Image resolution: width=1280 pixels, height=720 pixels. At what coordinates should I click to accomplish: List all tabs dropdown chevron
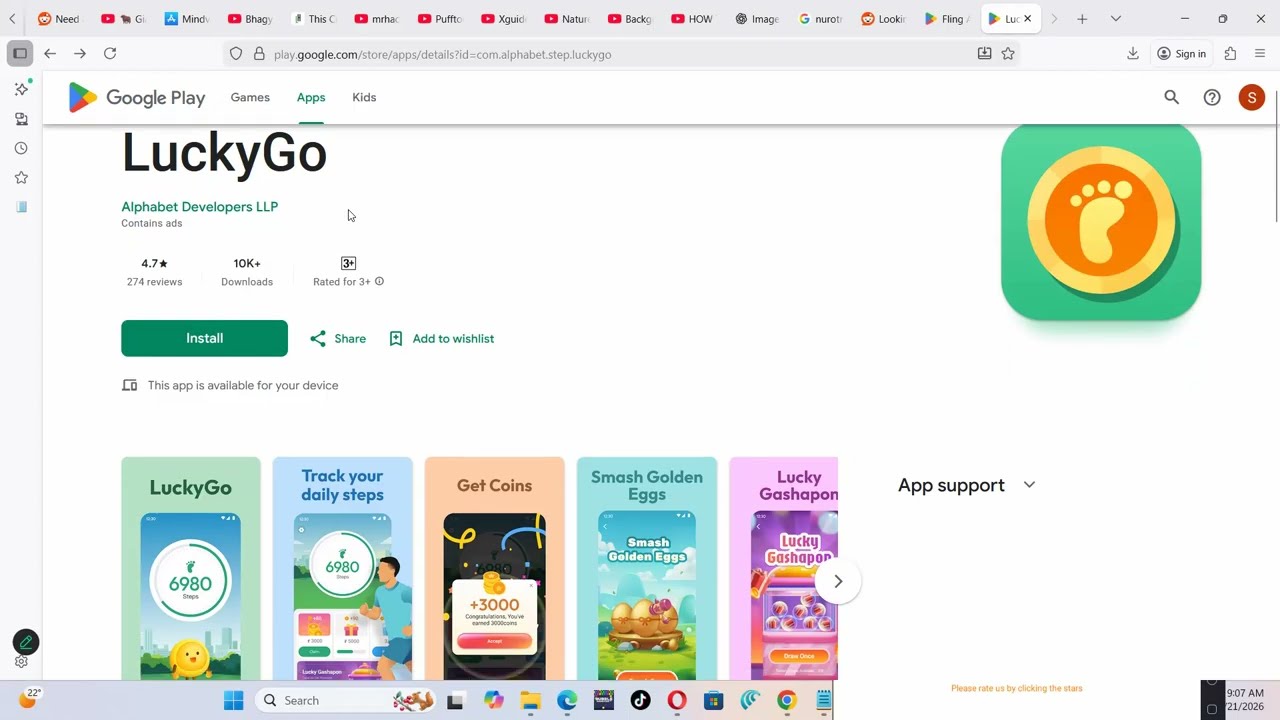tap(1116, 19)
